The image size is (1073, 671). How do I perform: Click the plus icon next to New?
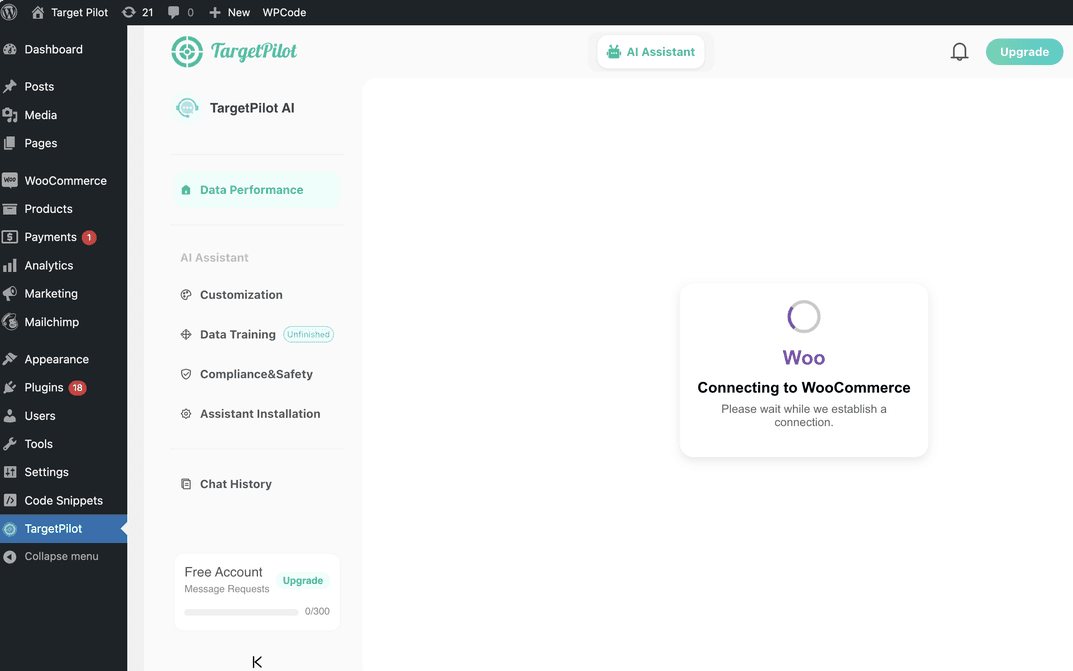pyautogui.click(x=215, y=12)
